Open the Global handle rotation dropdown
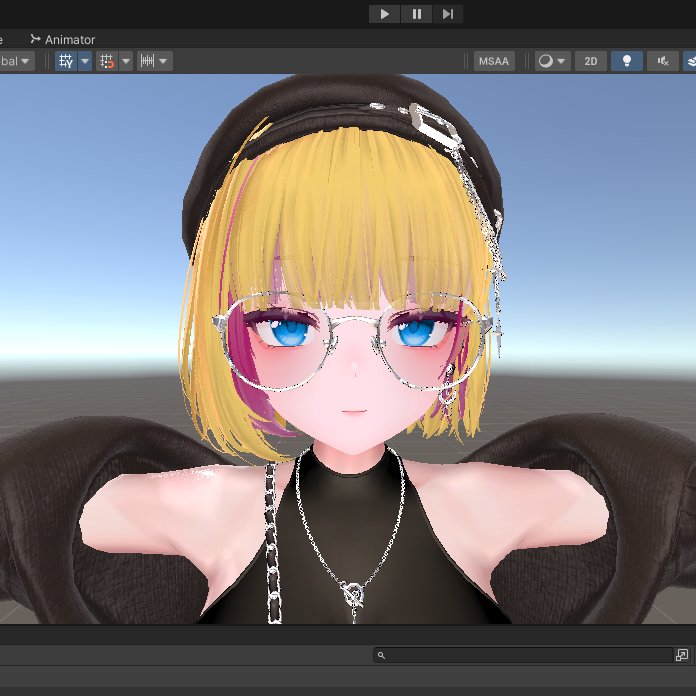The image size is (696, 696). (x=16, y=61)
